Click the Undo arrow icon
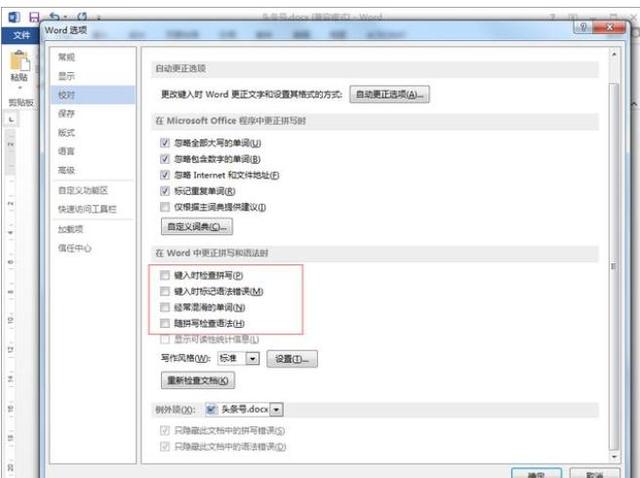Screen dimensions: 640x478 click(x=54, y=17)
